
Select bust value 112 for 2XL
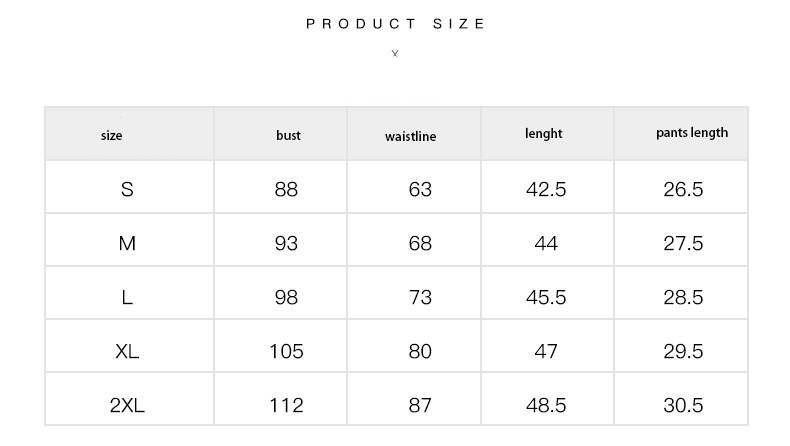(286, 405)
